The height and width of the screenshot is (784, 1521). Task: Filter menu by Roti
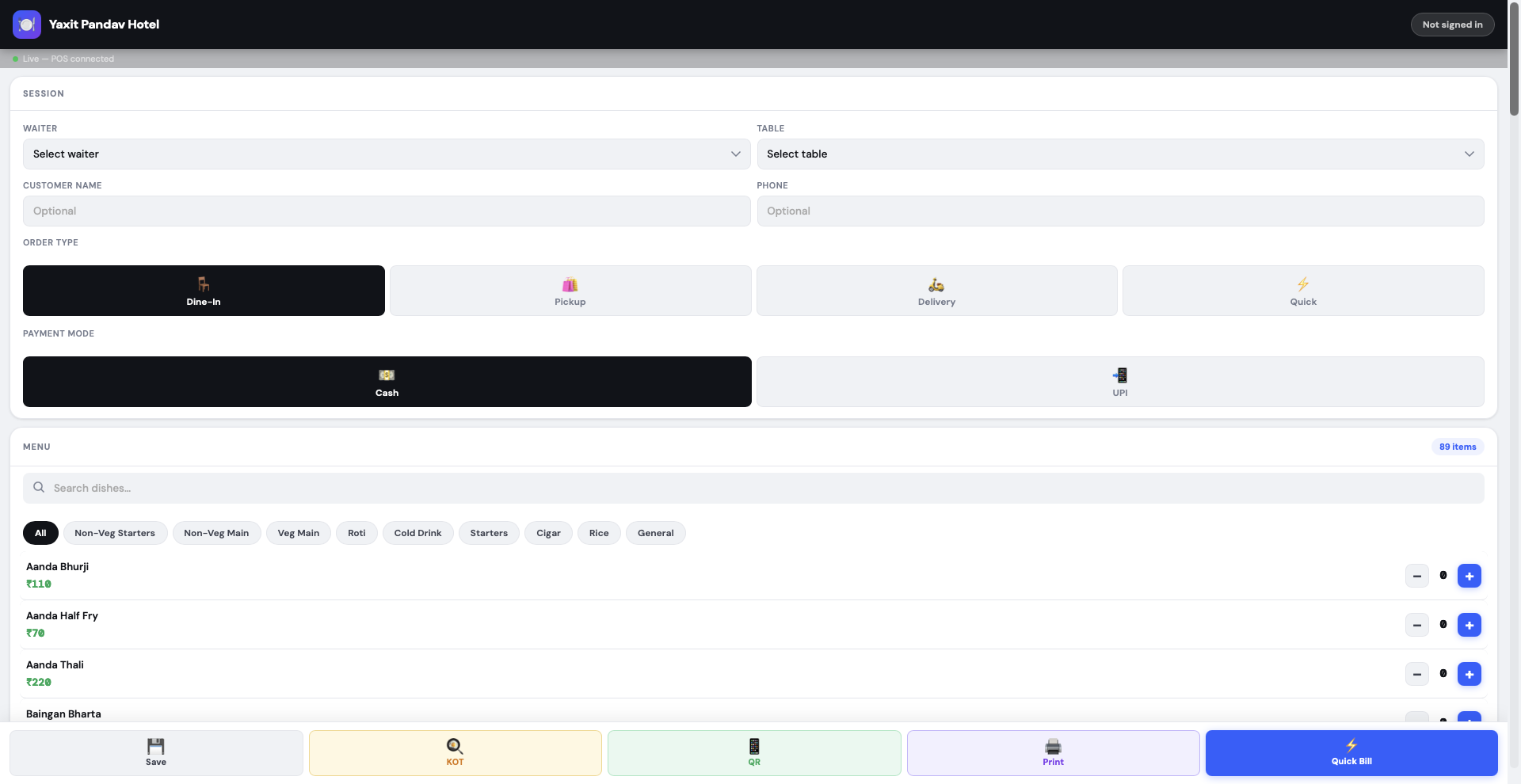tap(356, 533)
